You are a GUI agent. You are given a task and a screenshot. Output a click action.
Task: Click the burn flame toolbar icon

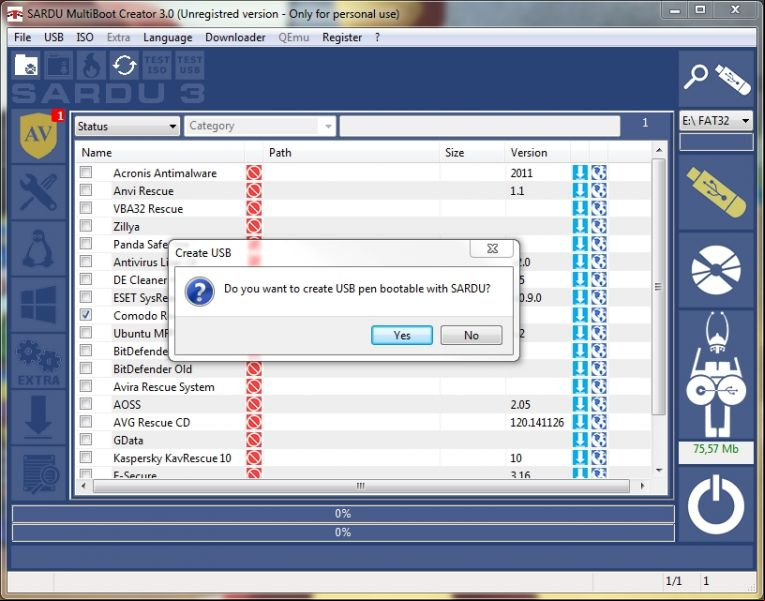point(91,65)
